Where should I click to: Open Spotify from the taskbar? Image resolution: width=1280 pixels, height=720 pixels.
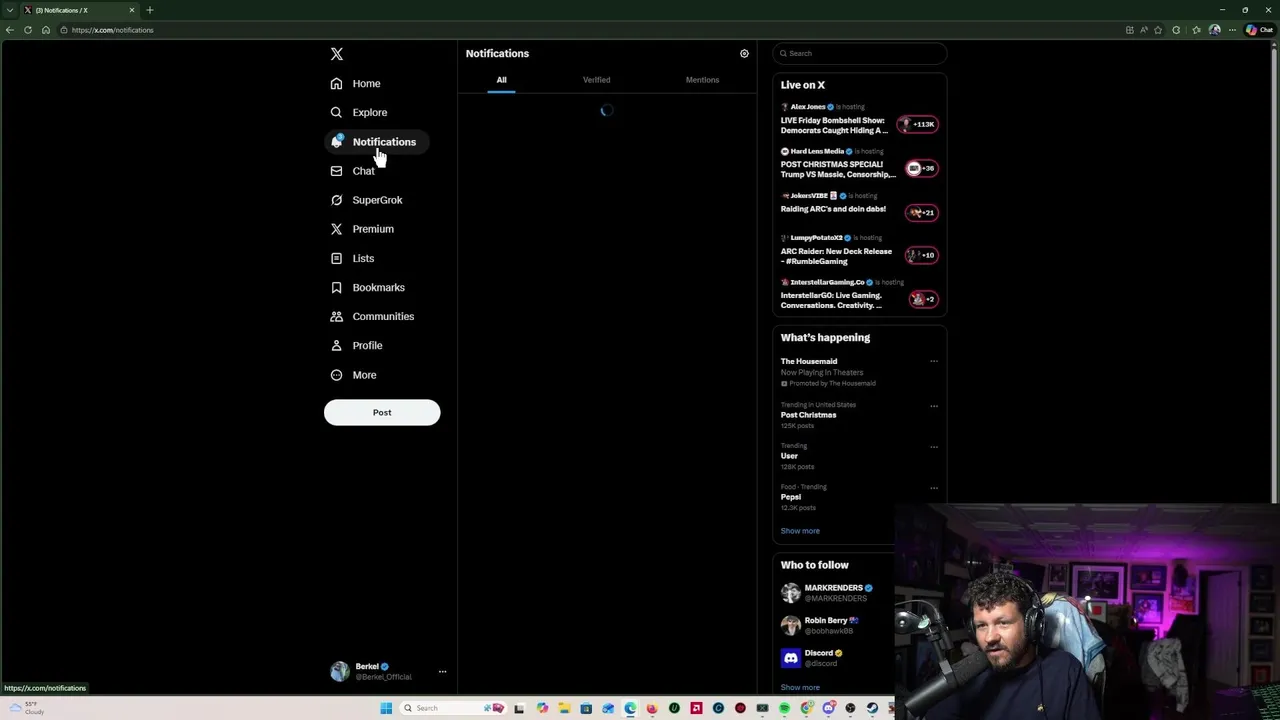pyautogui.click(x=784, y=708)
